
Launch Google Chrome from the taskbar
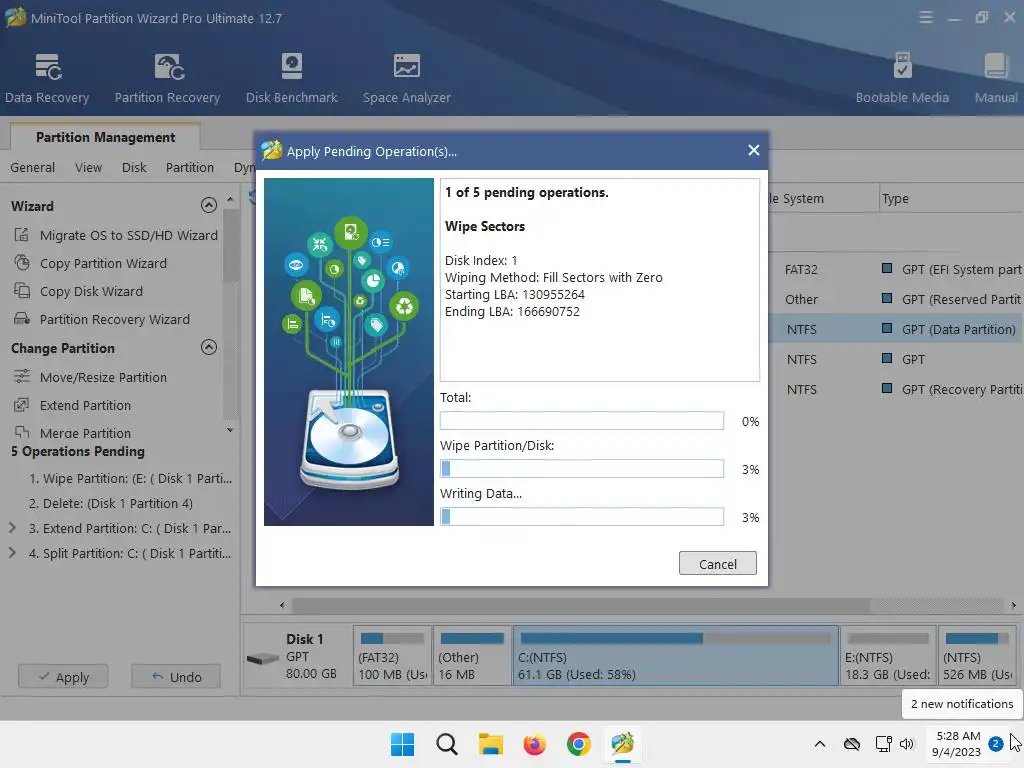[x=579, y=744]
